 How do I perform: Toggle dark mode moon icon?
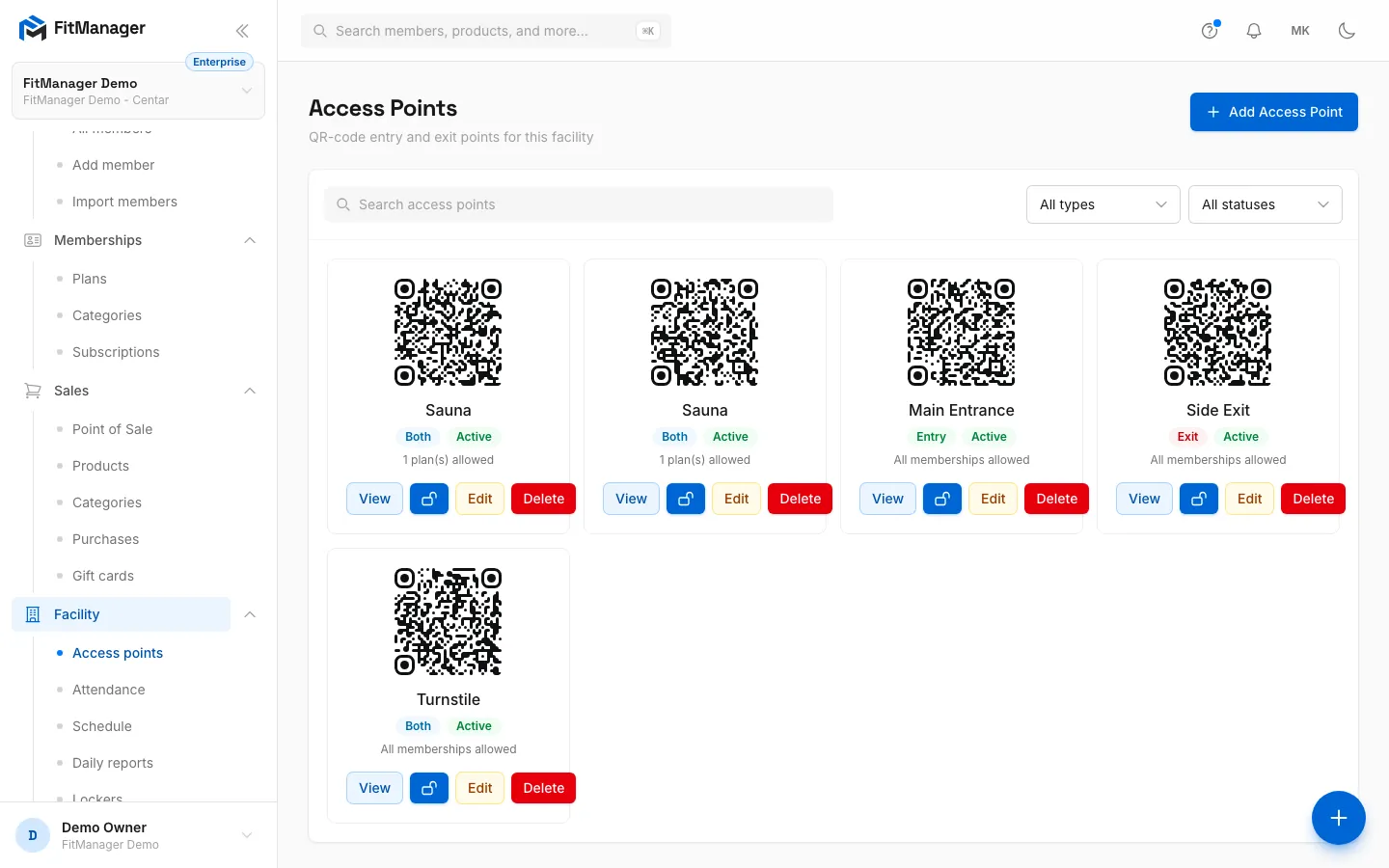coord(1347,31)
